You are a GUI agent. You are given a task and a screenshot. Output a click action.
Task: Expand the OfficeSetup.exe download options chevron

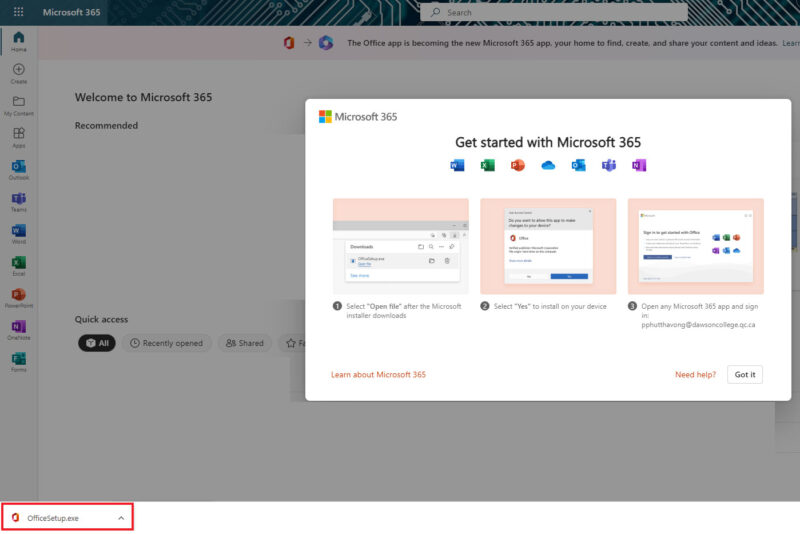click(121, 518)
